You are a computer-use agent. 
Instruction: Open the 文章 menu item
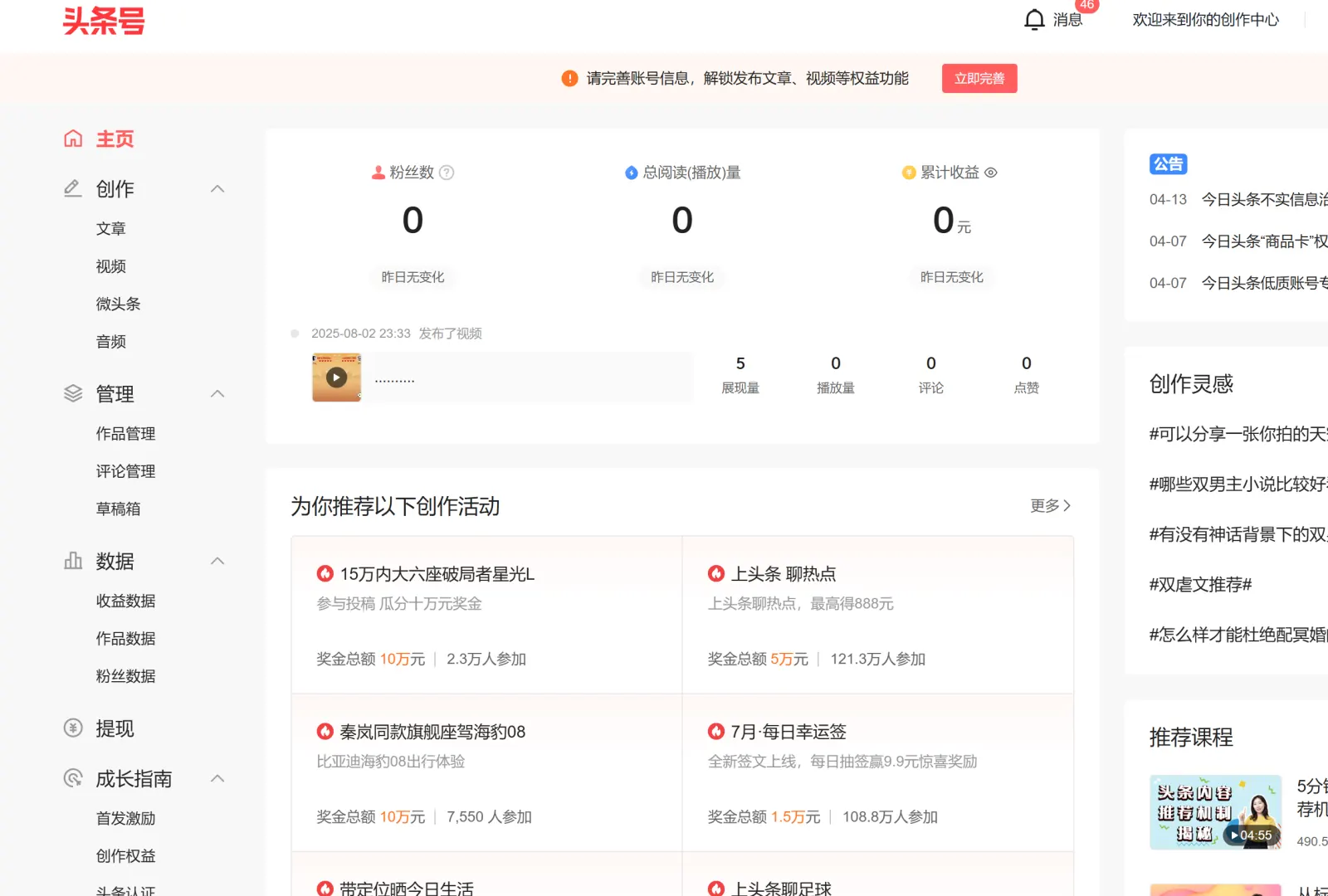[x=110, y=228]
